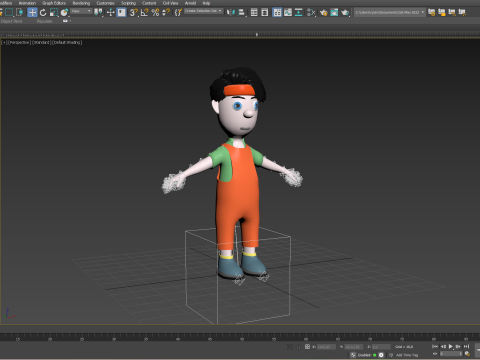Open Schematic View icon
Screen dimensions: 480x360
pyautogui.click(x=299, y=12)
